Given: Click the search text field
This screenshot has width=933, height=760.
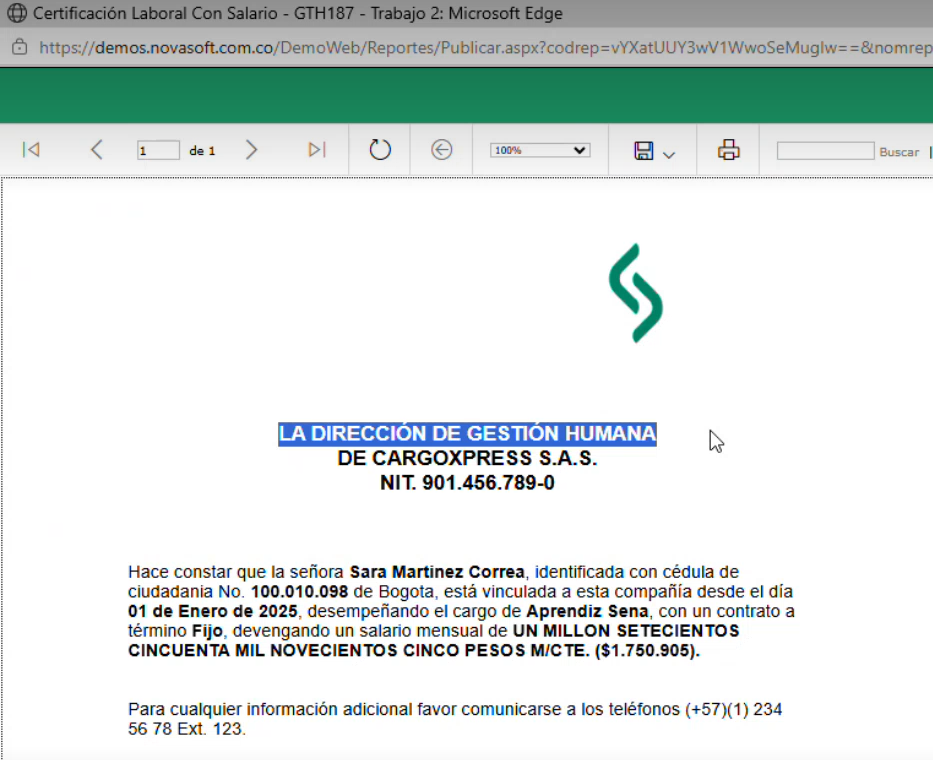Looking at the screenshot, I should click(x=825, y=151).
